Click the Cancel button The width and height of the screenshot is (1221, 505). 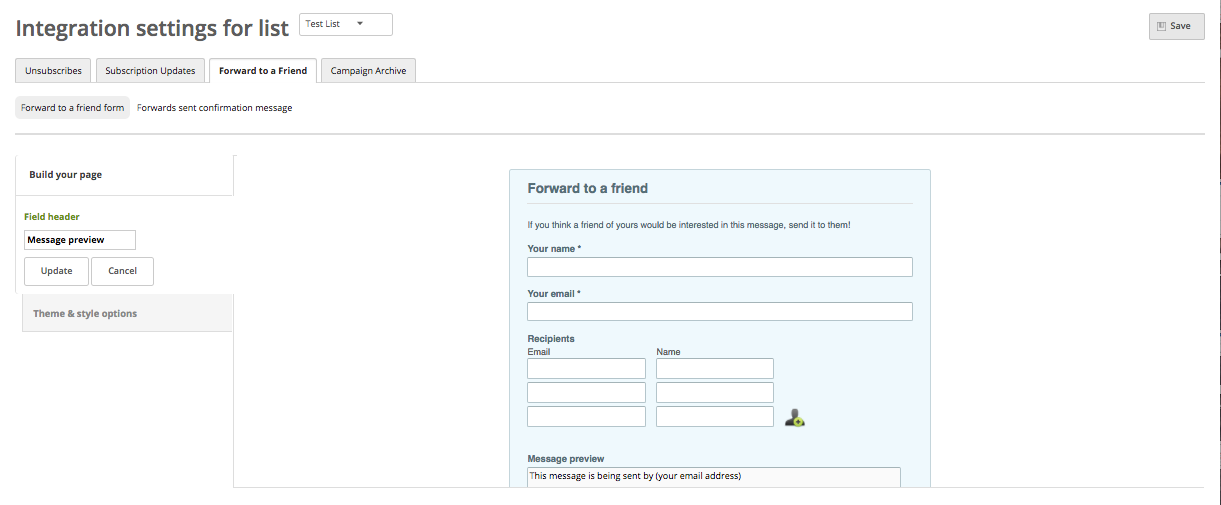(122, 271)
